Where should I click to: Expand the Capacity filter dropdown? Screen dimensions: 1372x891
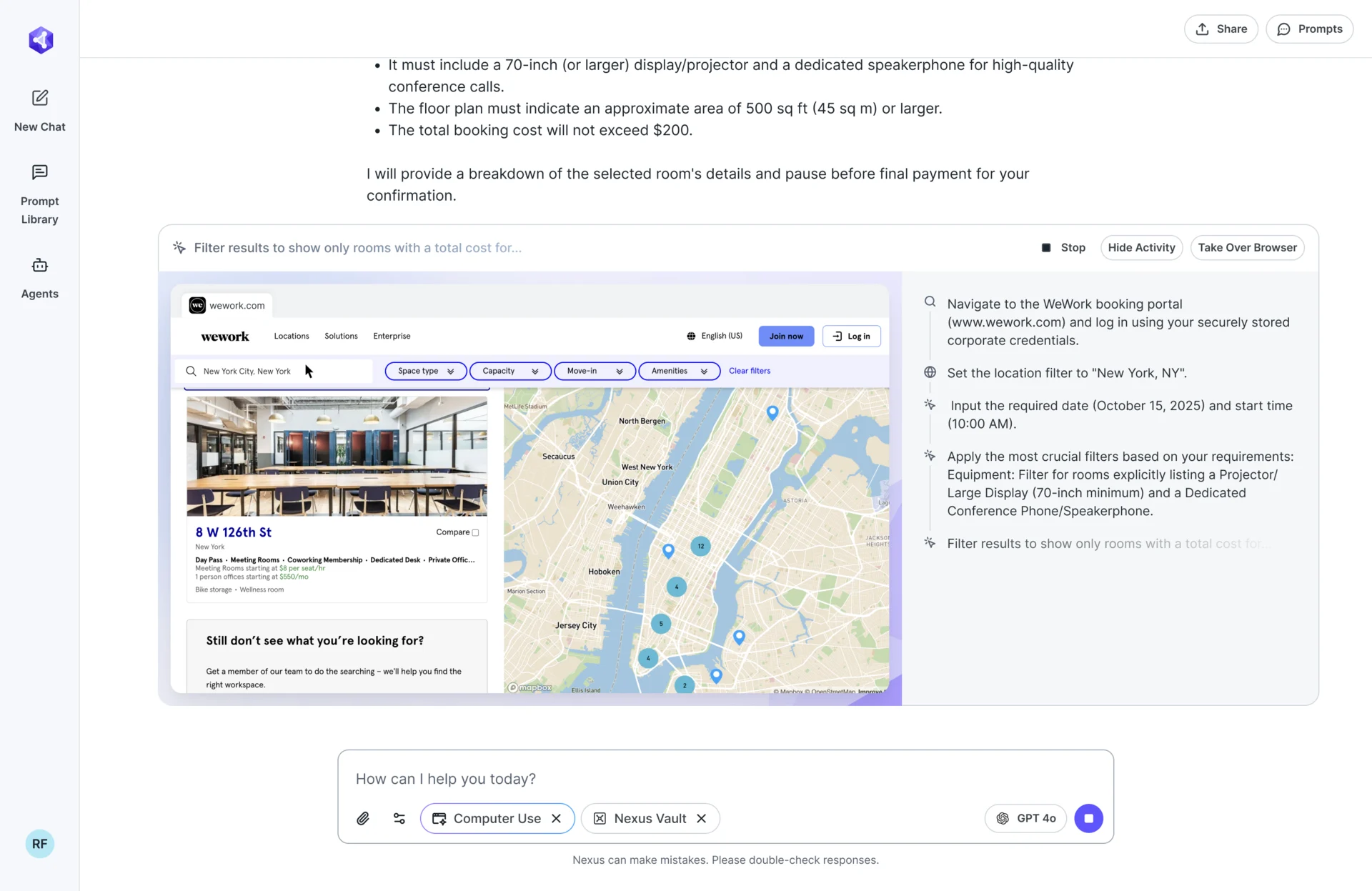click(510, 371)
